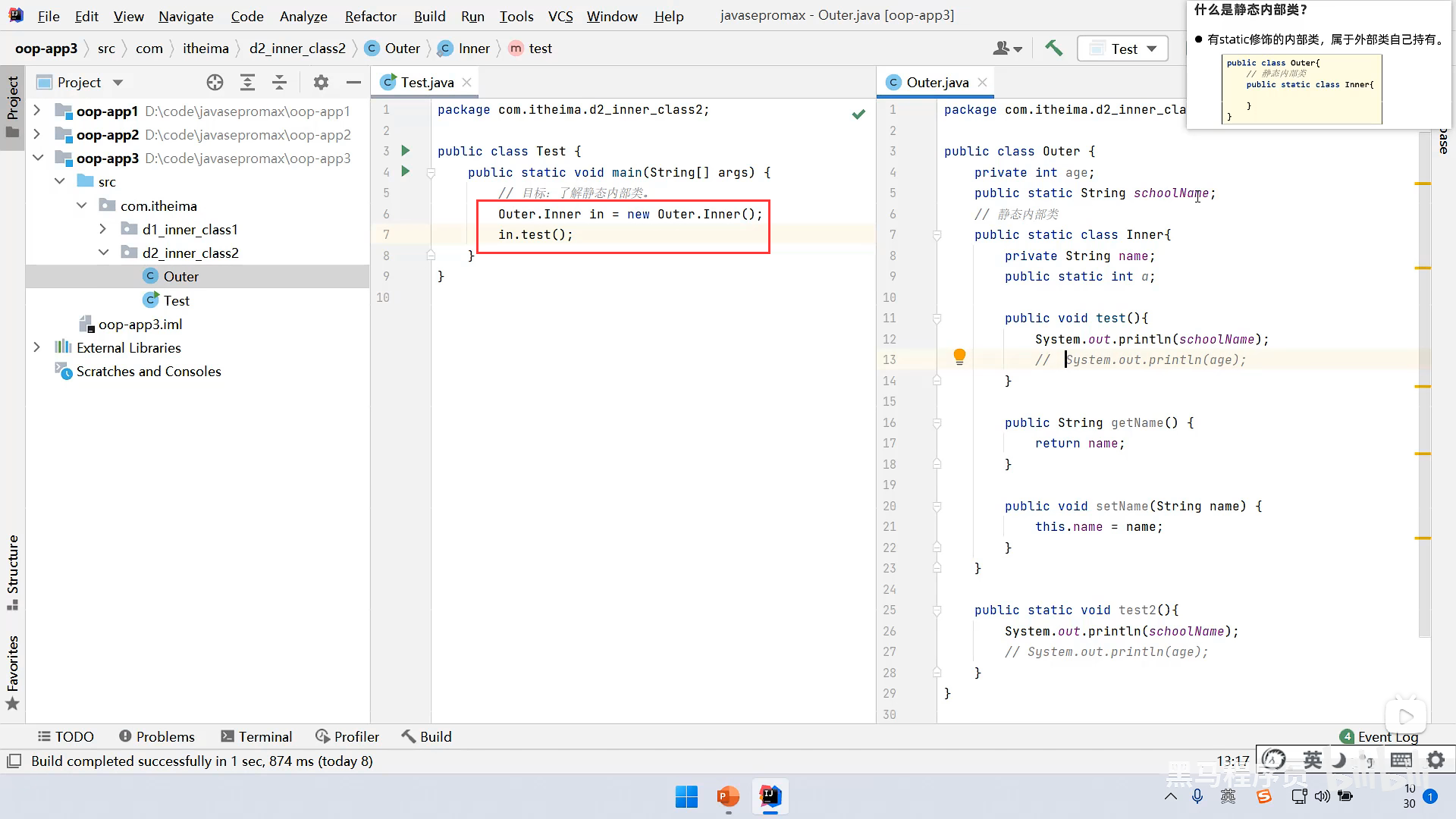The width and height of the screenshot is (1456, 819).
Task: Click the locate file crosshair icon
Action: (215, 83)
